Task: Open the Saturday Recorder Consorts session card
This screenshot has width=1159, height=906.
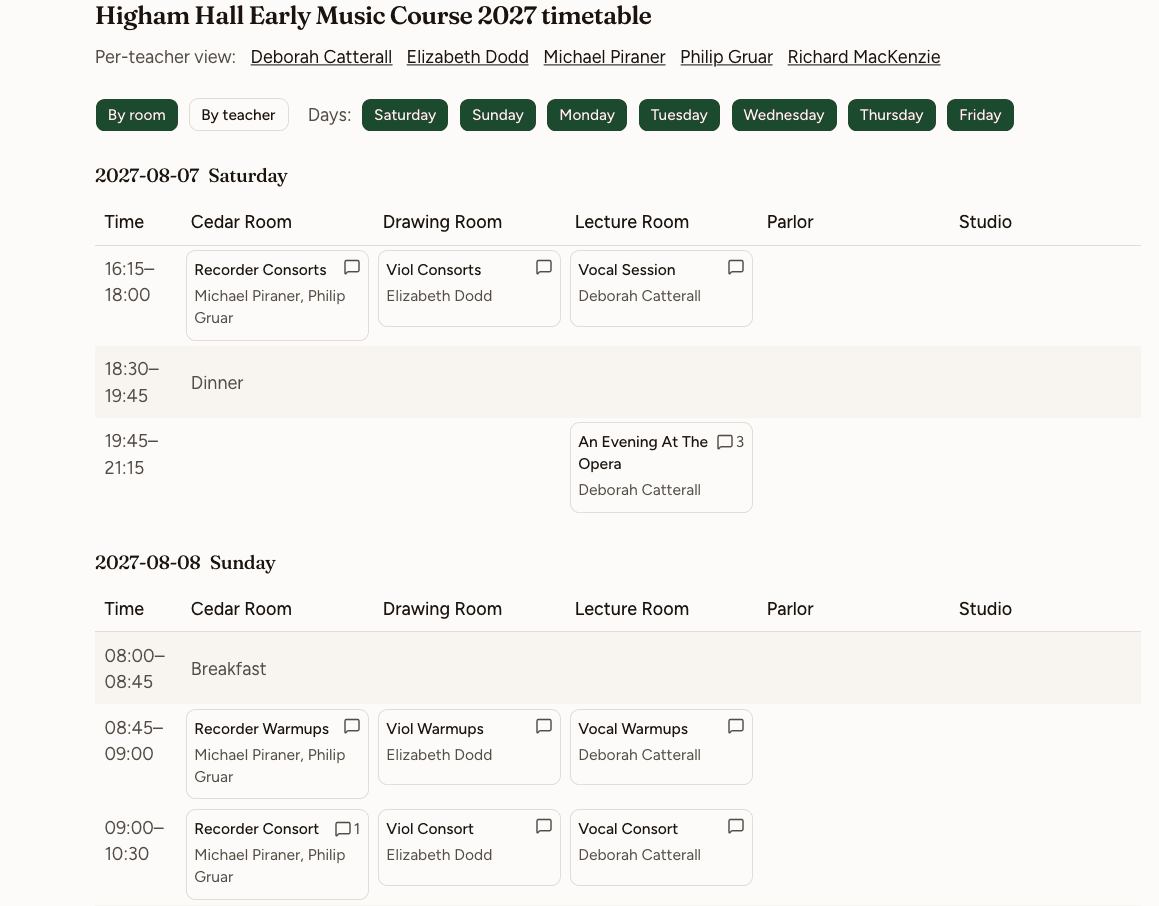Action: tap(277, 296)
